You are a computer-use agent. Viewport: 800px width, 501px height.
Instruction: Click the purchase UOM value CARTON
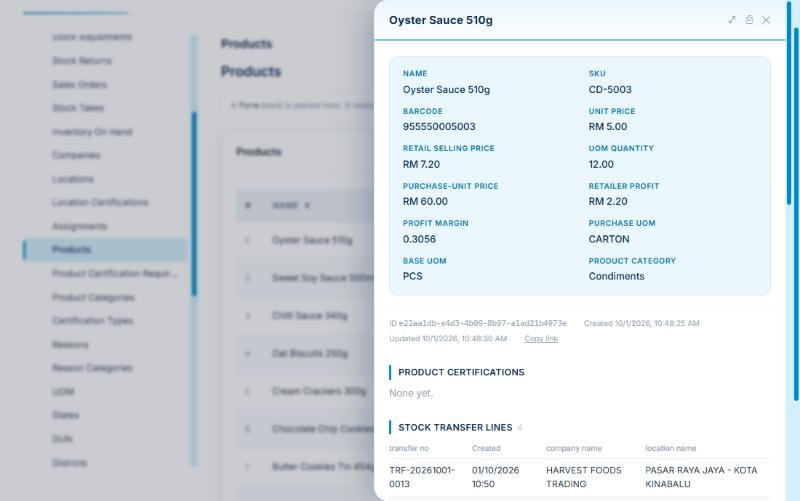(609, 239)
